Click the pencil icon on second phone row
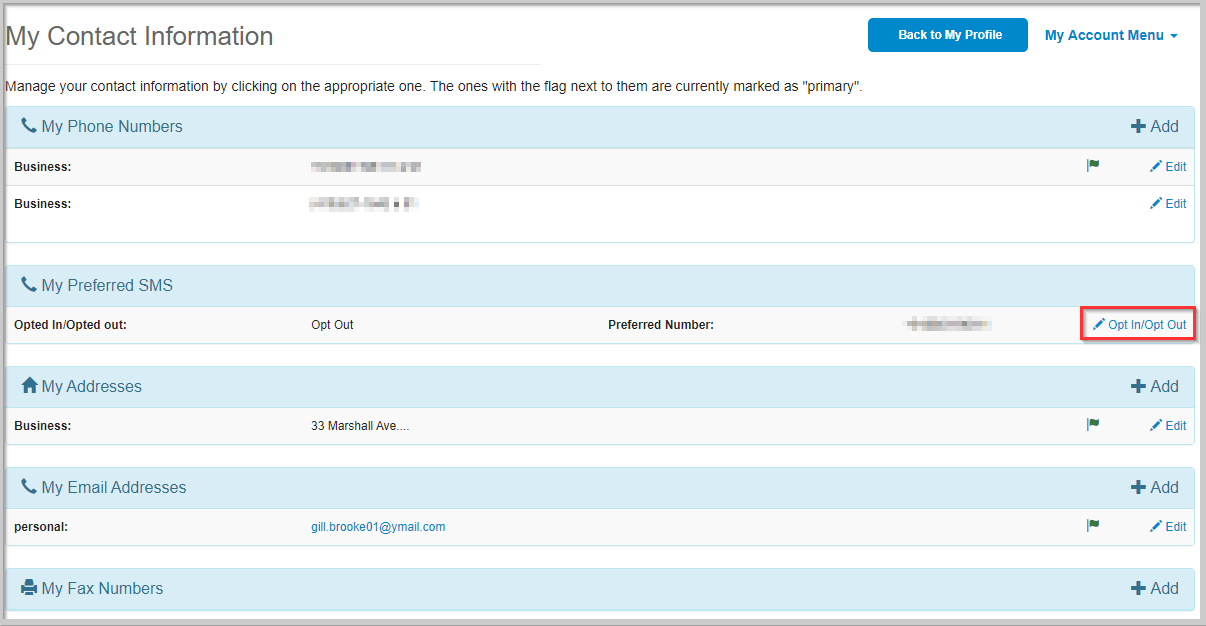1206x626 pixels. point(1156,203)
